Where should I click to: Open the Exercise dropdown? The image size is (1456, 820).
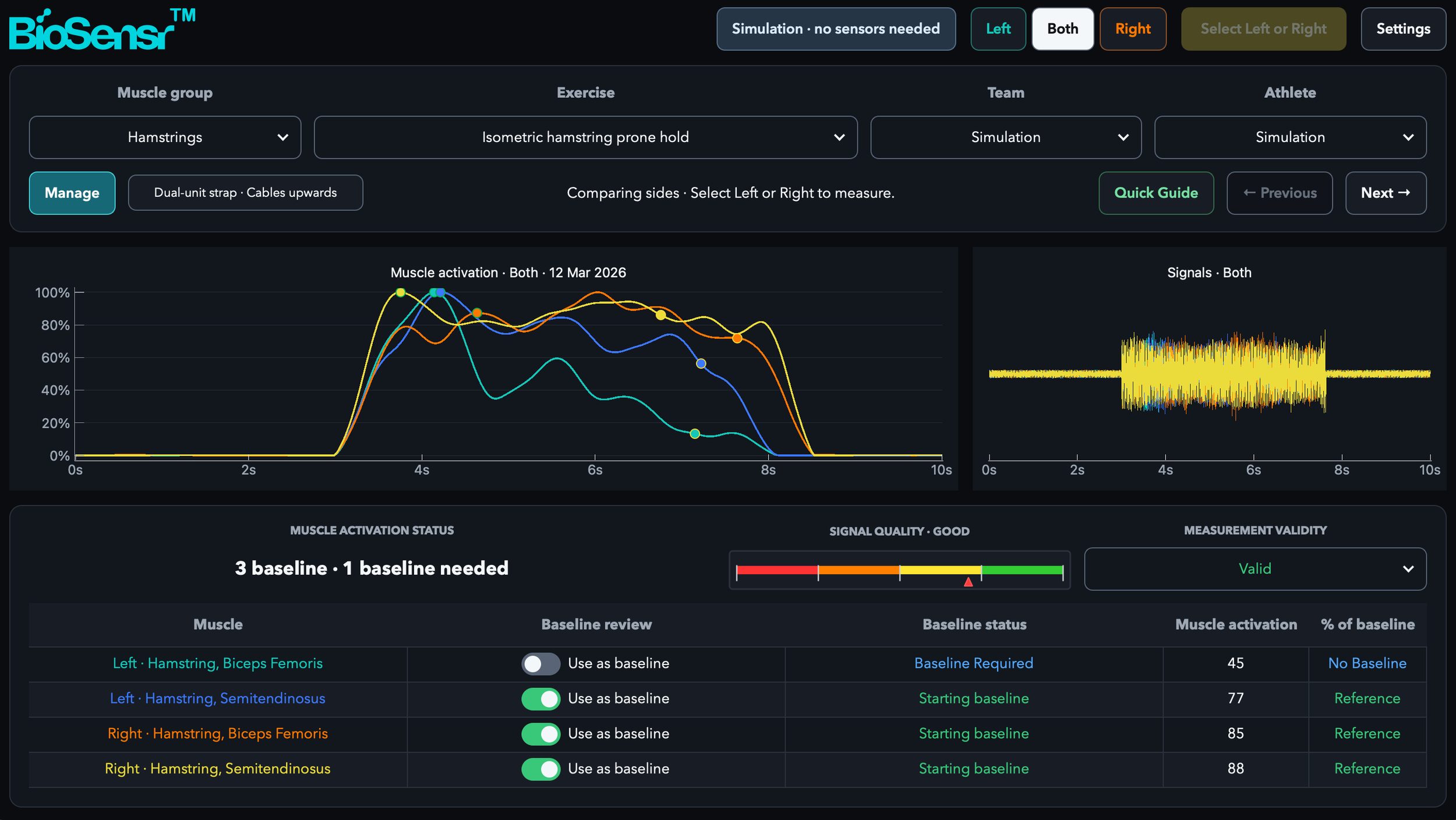585,137
